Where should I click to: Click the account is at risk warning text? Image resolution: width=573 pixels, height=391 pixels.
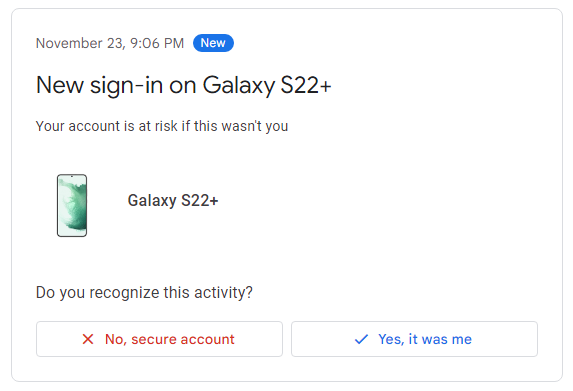coord(162,126)
